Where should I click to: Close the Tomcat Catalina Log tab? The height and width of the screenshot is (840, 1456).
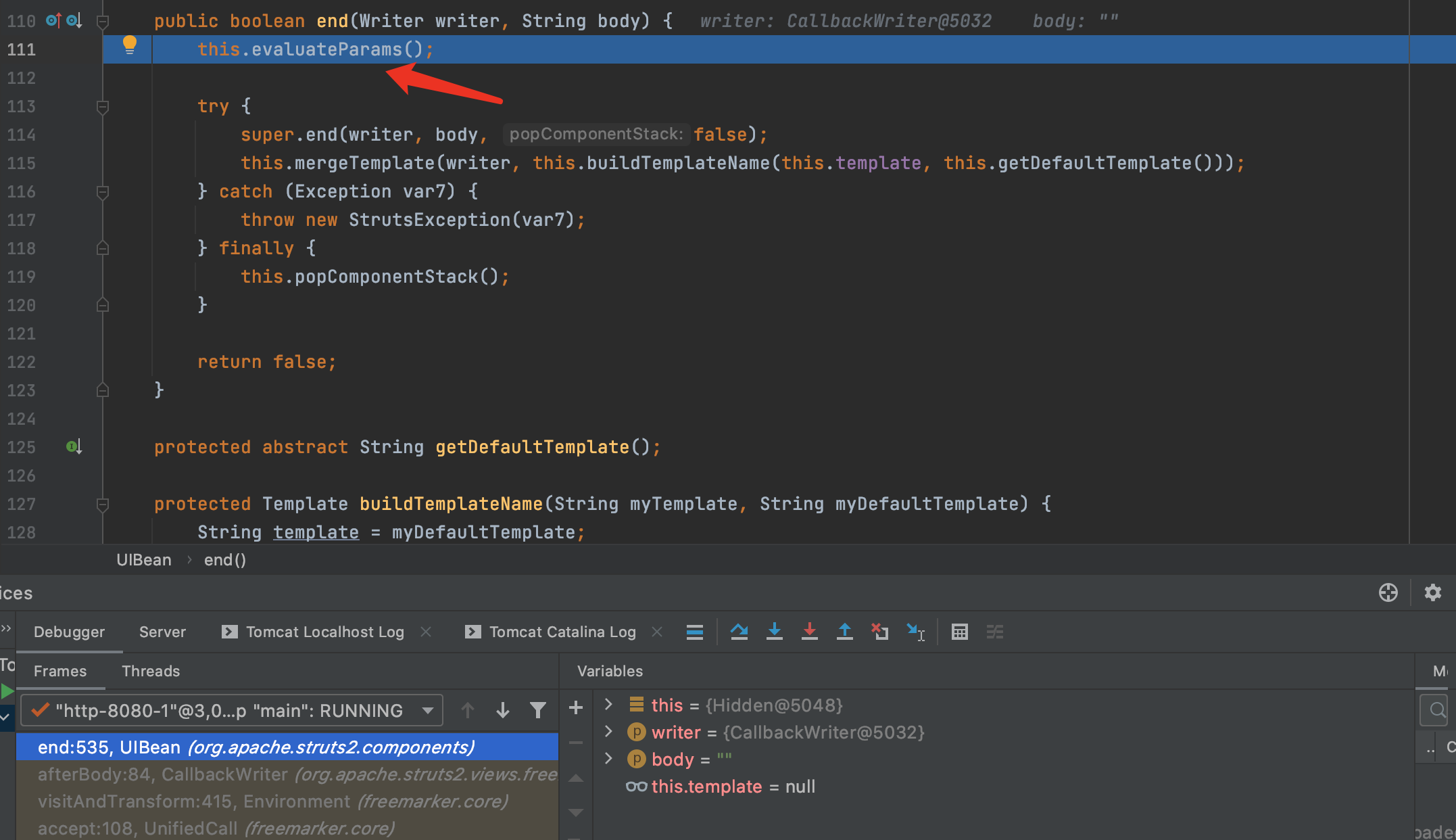[657, 632]
